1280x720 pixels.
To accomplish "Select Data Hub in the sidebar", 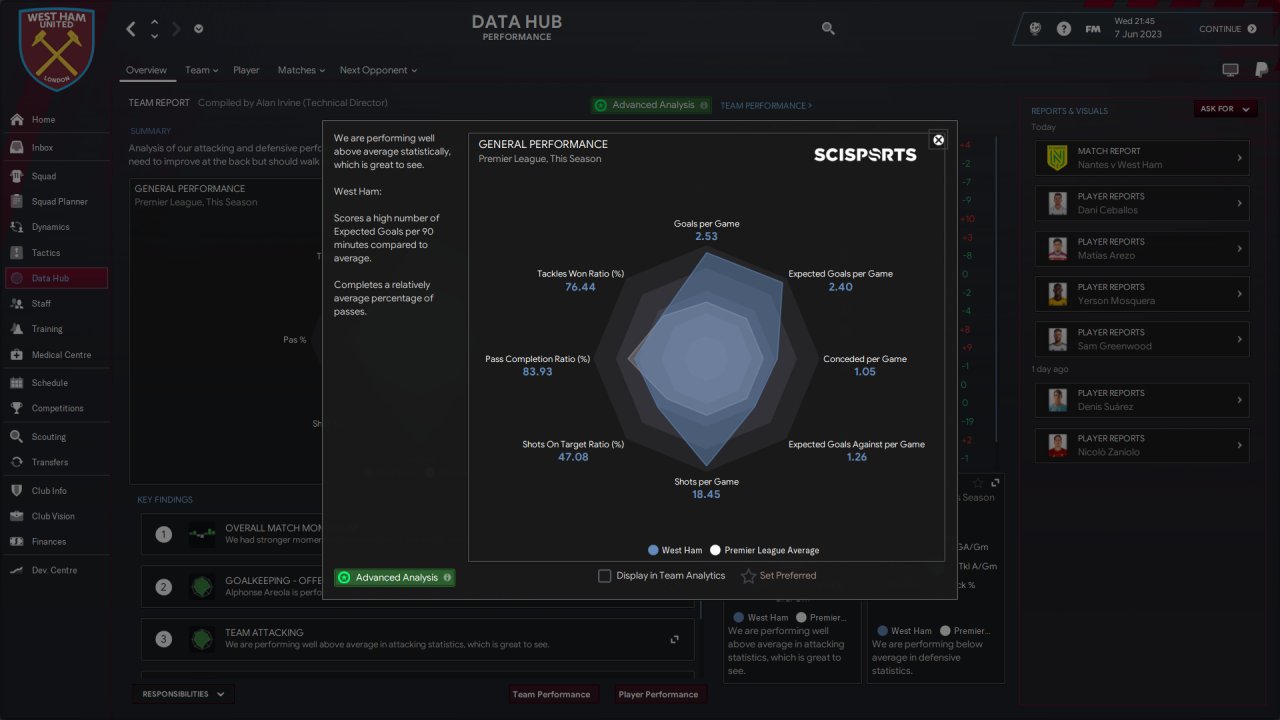I will coord(55,278).
